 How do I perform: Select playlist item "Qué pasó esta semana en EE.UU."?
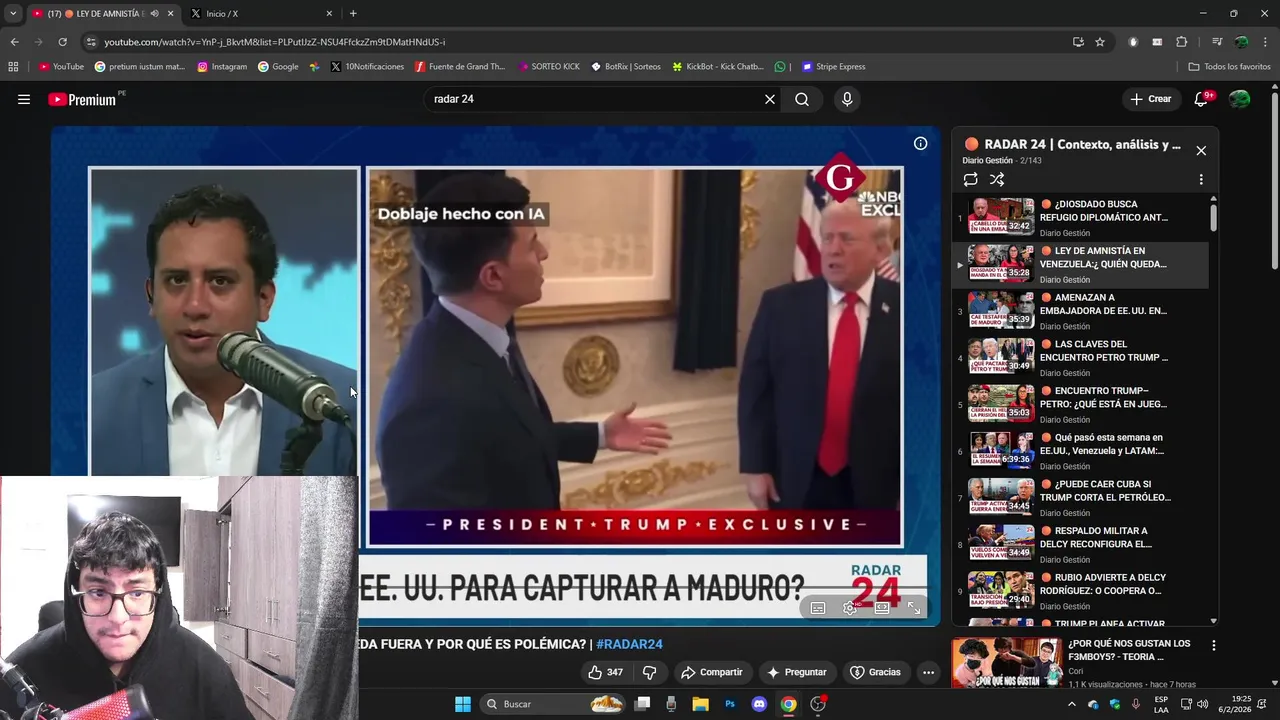(x=1080, y=451)
